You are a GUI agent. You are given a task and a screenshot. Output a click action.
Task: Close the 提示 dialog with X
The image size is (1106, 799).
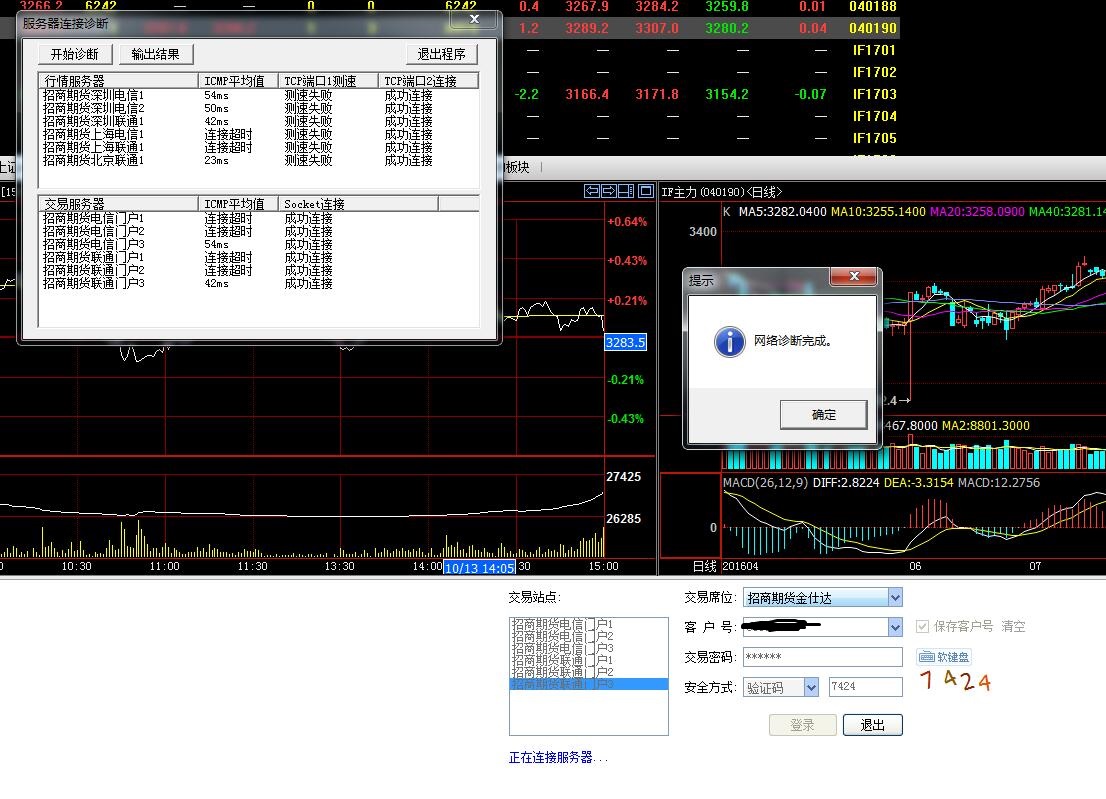(854, 278)
